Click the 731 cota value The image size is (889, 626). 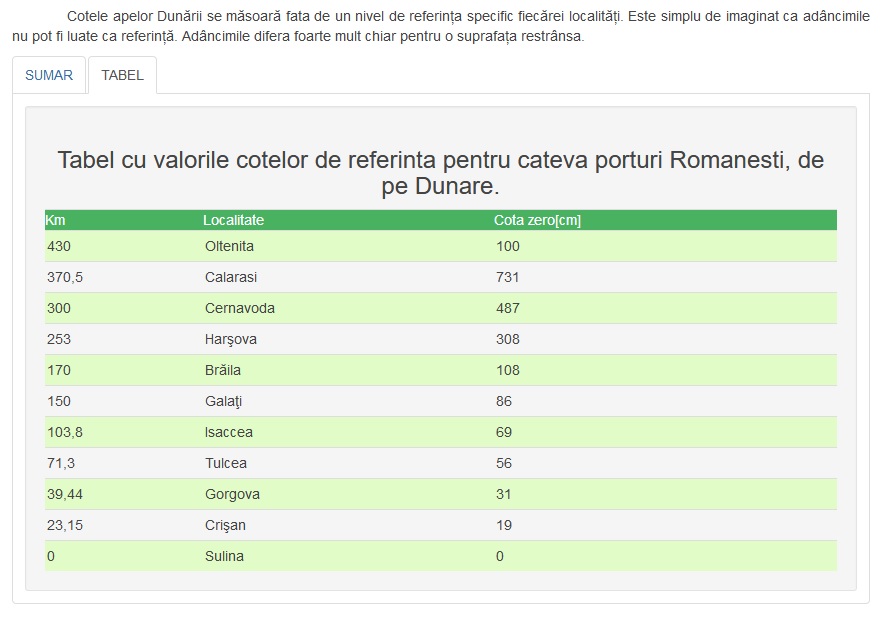(507, 277)
